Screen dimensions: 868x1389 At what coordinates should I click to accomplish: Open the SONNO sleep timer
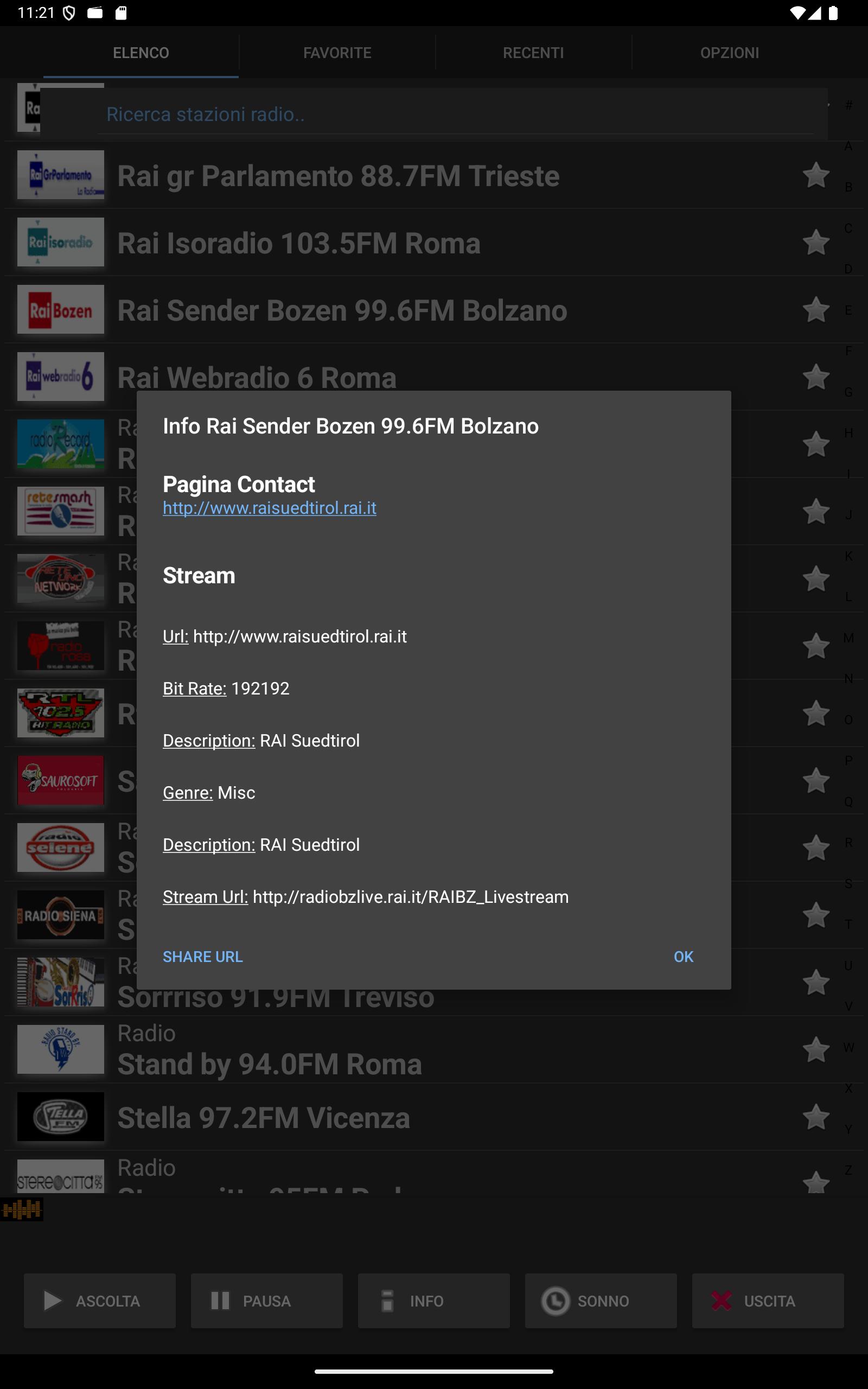click(x=601, y=1301)
